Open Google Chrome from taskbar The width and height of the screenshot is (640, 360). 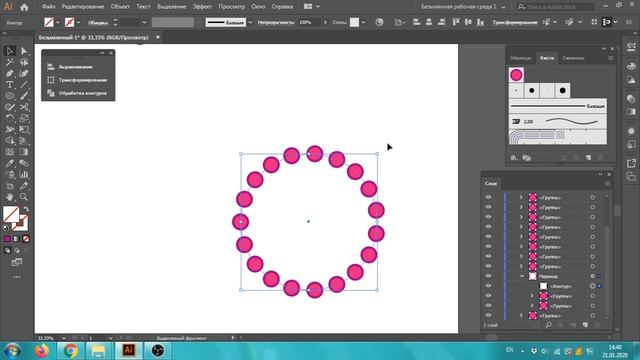pos(71,351)
